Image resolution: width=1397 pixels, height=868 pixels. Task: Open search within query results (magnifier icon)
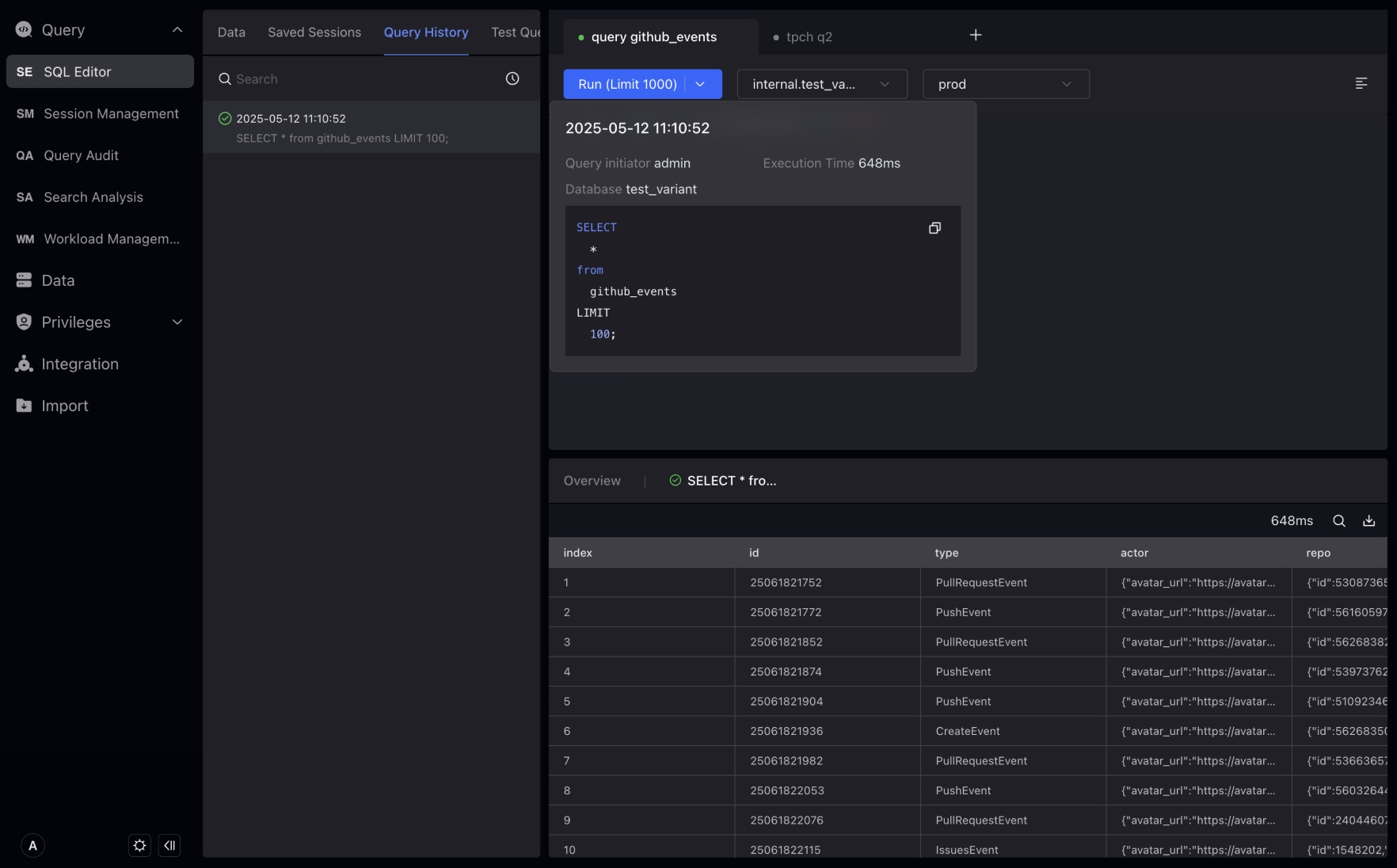coord(1339,521)
